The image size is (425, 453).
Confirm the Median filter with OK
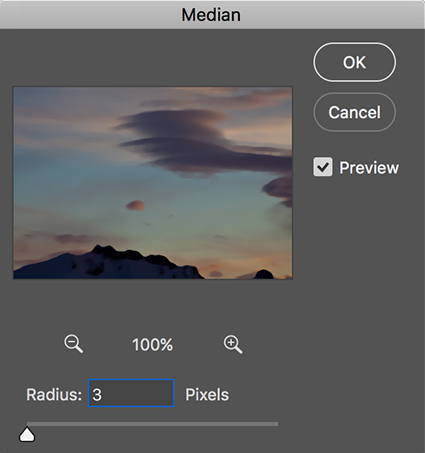354,62
